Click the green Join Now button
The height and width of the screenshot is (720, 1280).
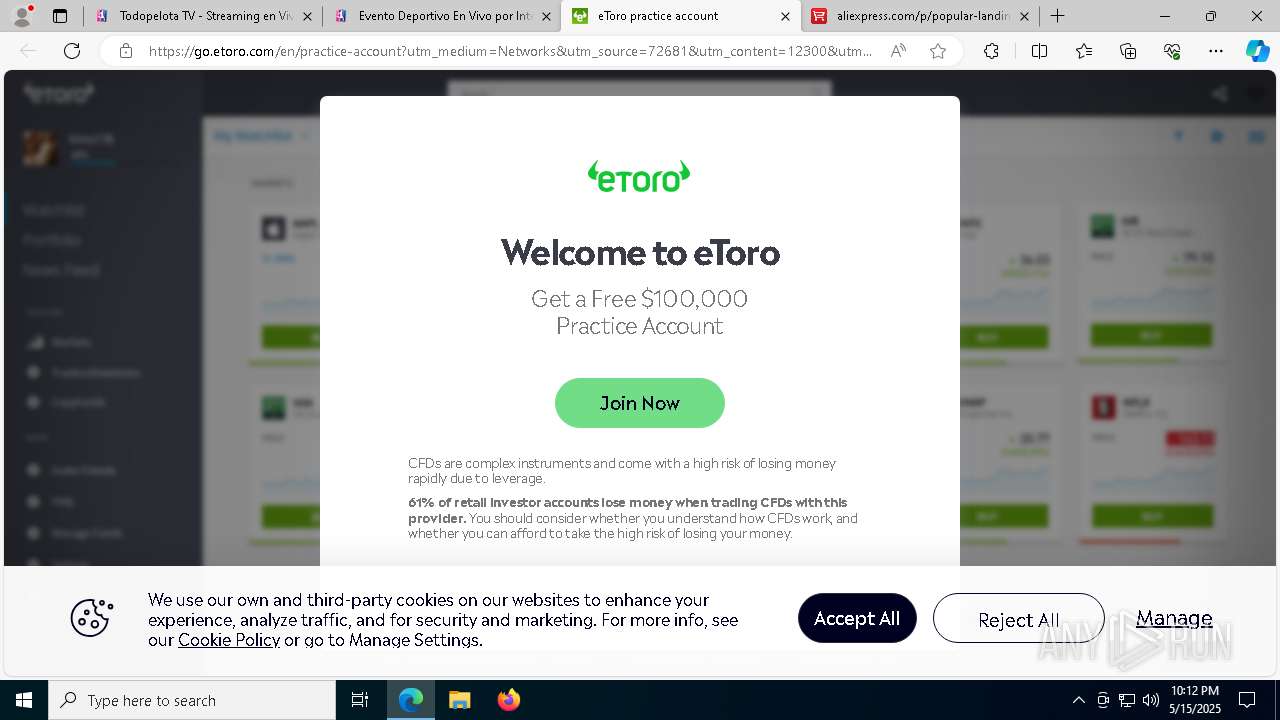640,403
